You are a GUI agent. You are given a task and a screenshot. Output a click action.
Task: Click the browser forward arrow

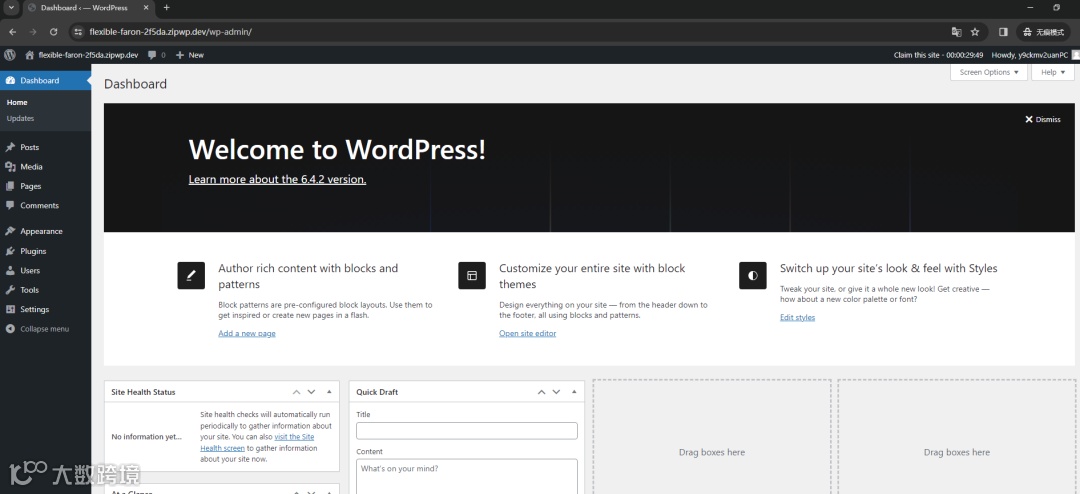click(x=33, y=32)
